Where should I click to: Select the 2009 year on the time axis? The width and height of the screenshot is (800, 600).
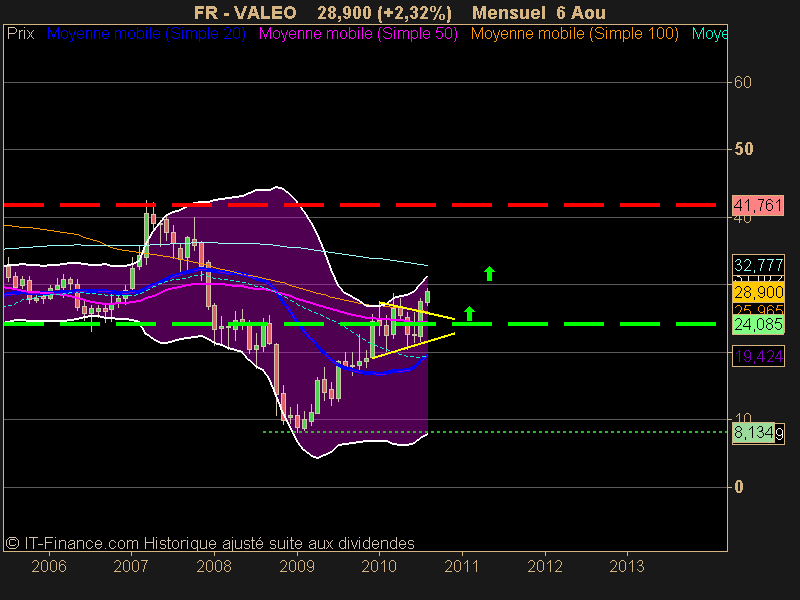(x=297, y=566)
